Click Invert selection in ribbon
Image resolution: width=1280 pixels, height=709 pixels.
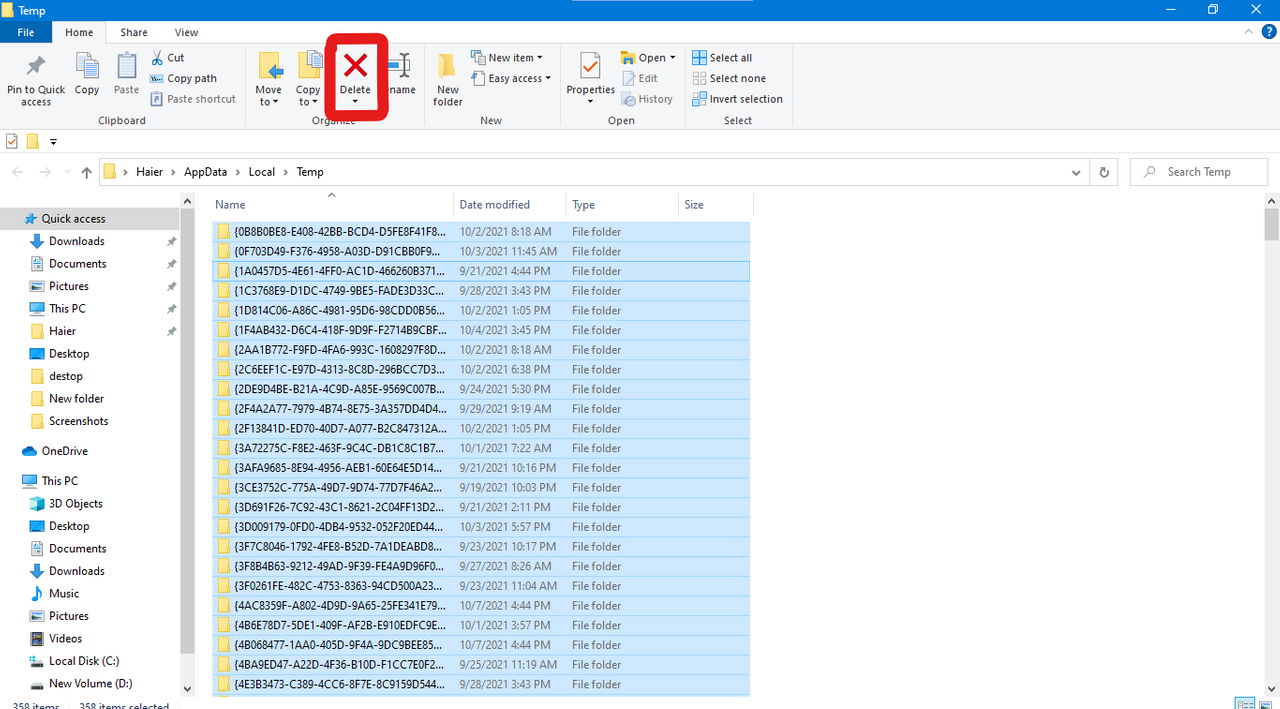738,99
